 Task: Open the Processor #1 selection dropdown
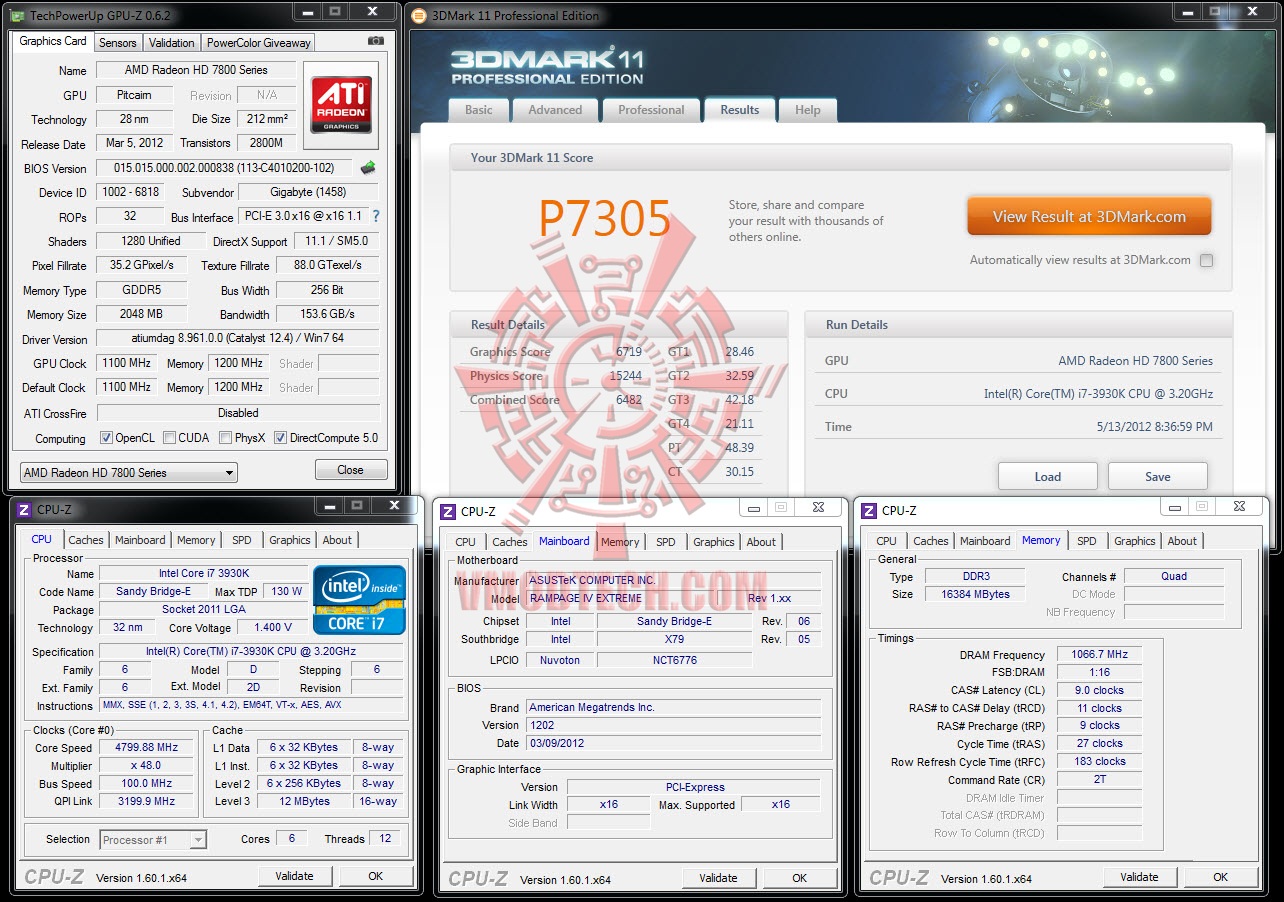click(153, 840)
